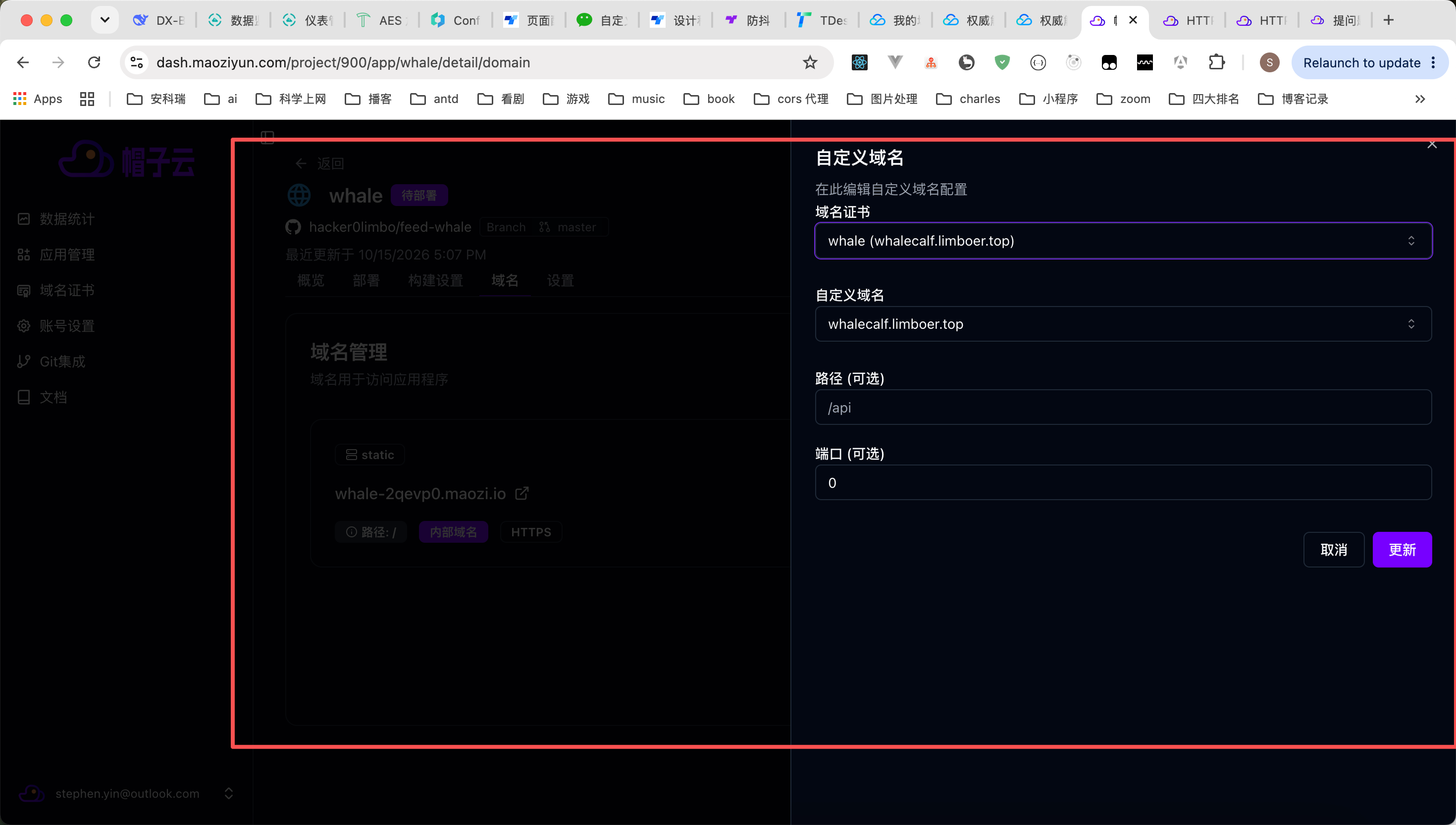
Task: Open 文档 in the sidebar
Action: pos(43,397)
